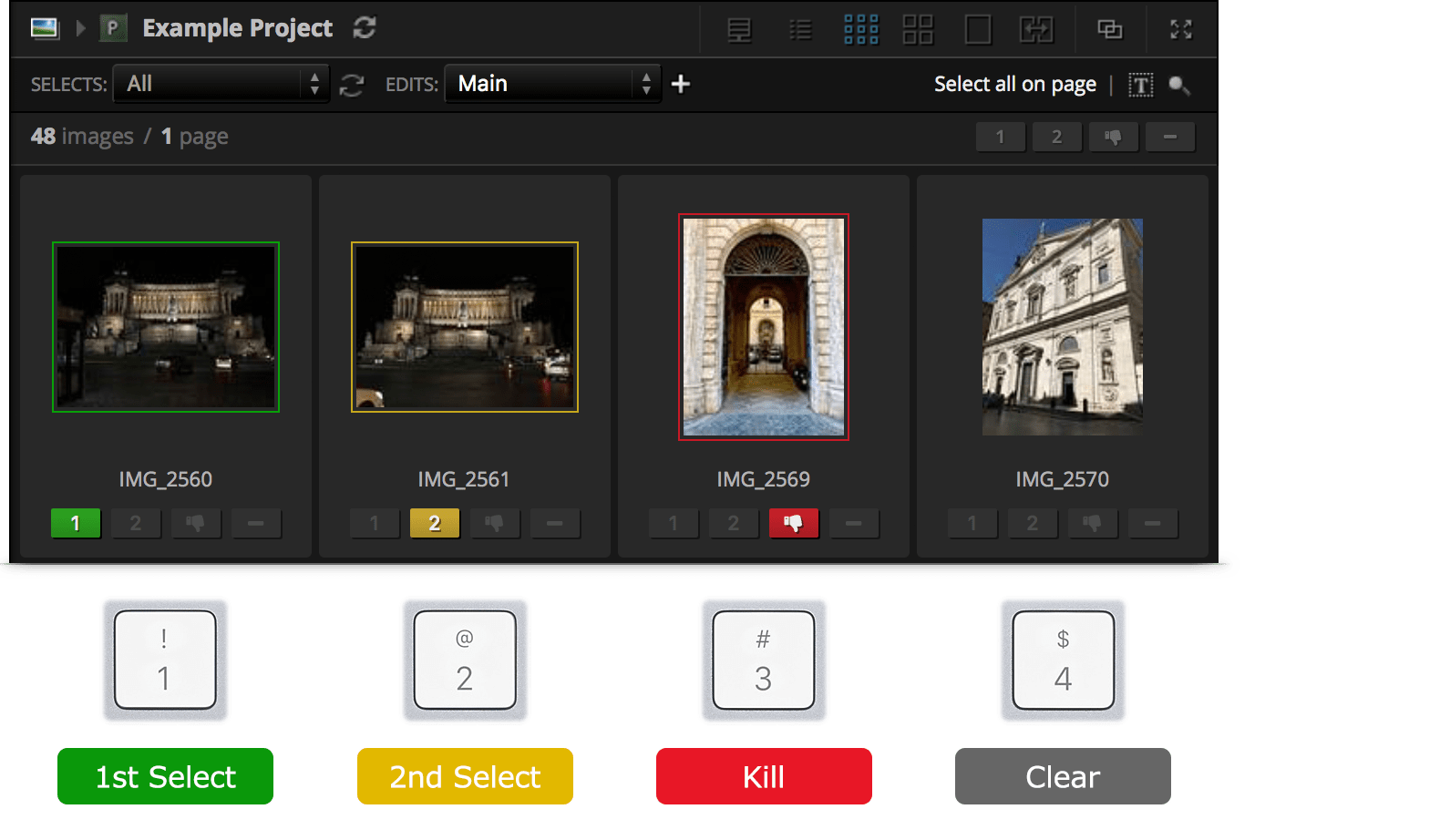Mark IMG_2569 as 1st select

674,524
